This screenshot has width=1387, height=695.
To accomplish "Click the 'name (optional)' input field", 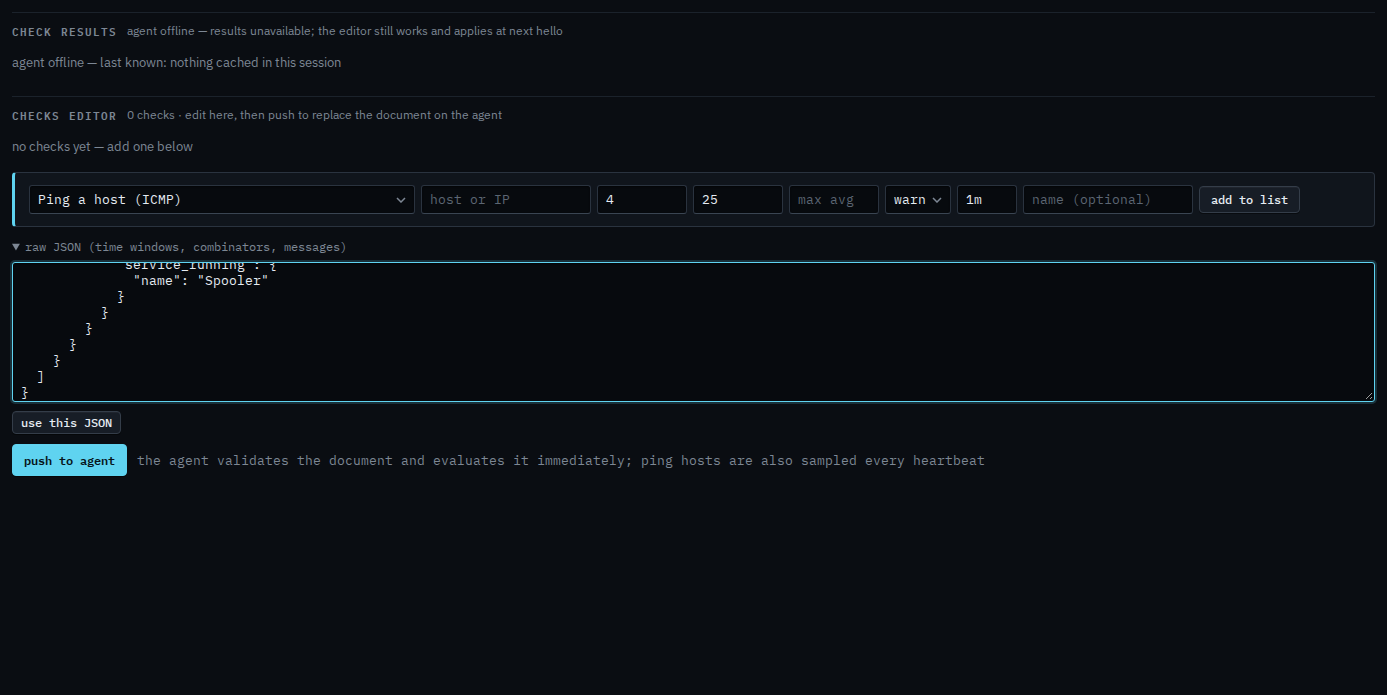I will click(x=1108, y=199).
